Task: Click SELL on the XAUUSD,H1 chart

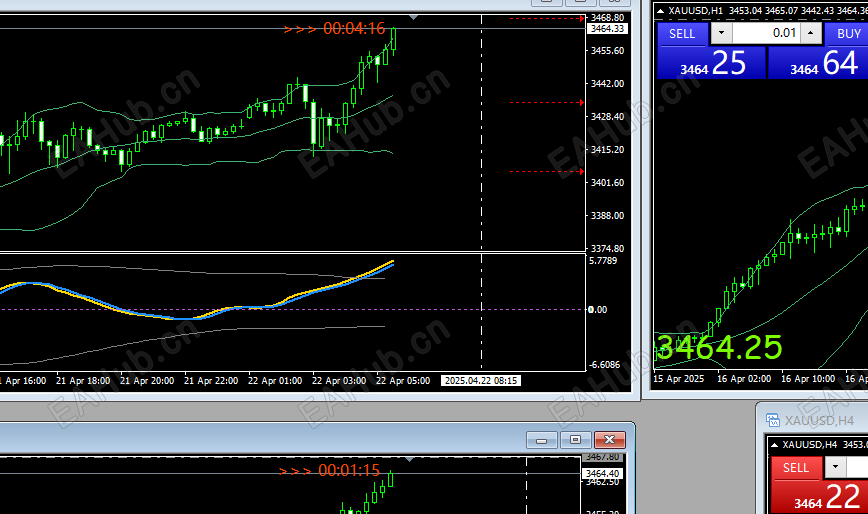Action: click(682, 34)
